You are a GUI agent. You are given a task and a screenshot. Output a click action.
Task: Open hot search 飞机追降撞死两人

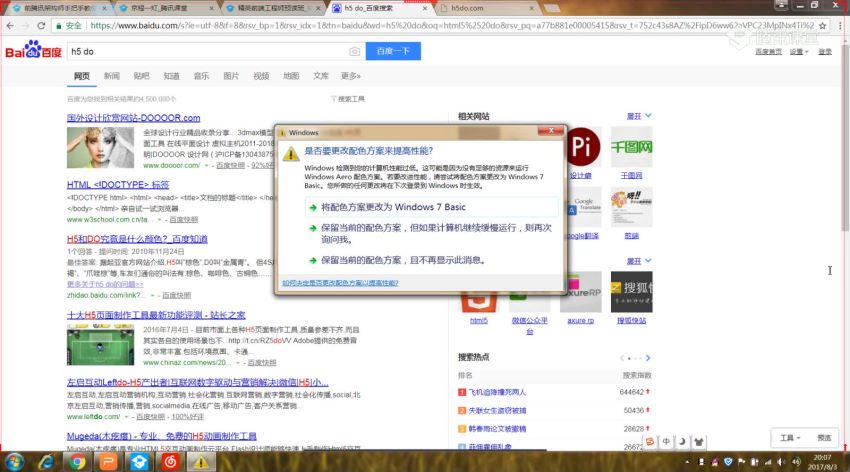tap(497, 392)
